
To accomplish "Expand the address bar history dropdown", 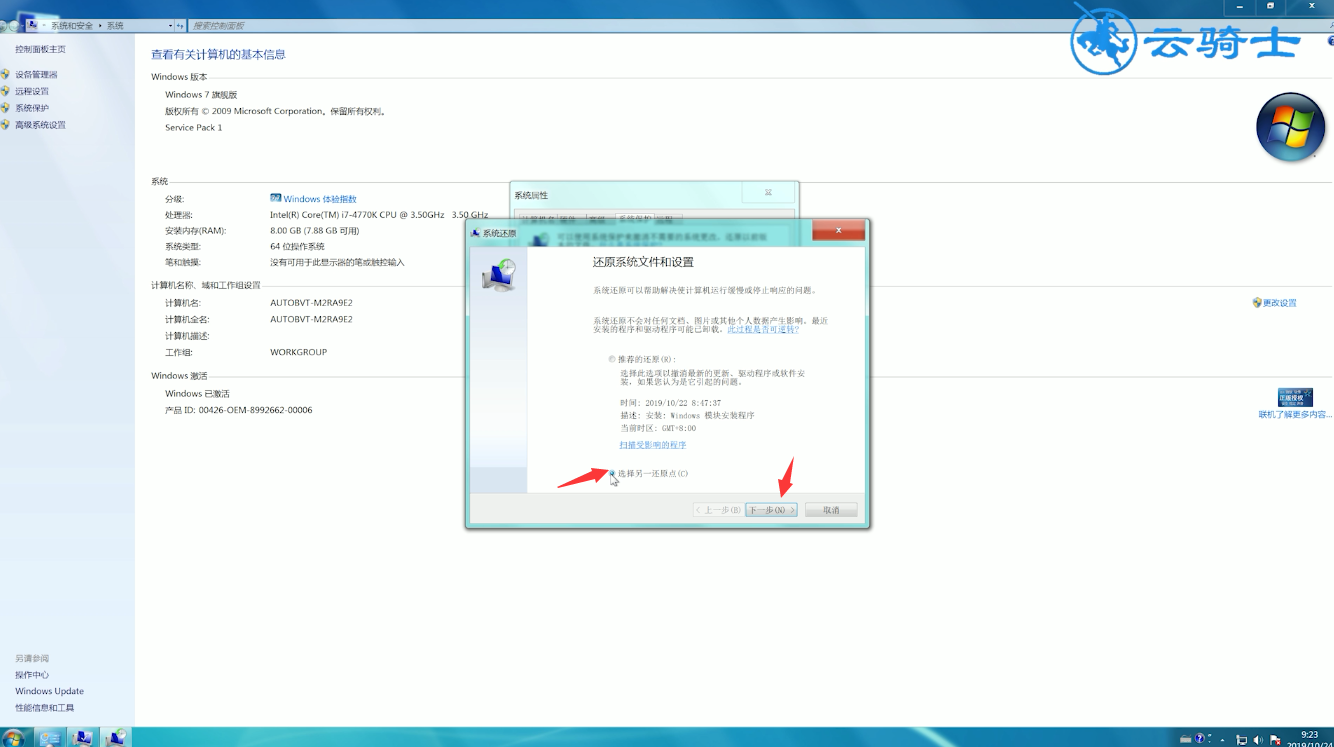I will click(x=170, y=25).
